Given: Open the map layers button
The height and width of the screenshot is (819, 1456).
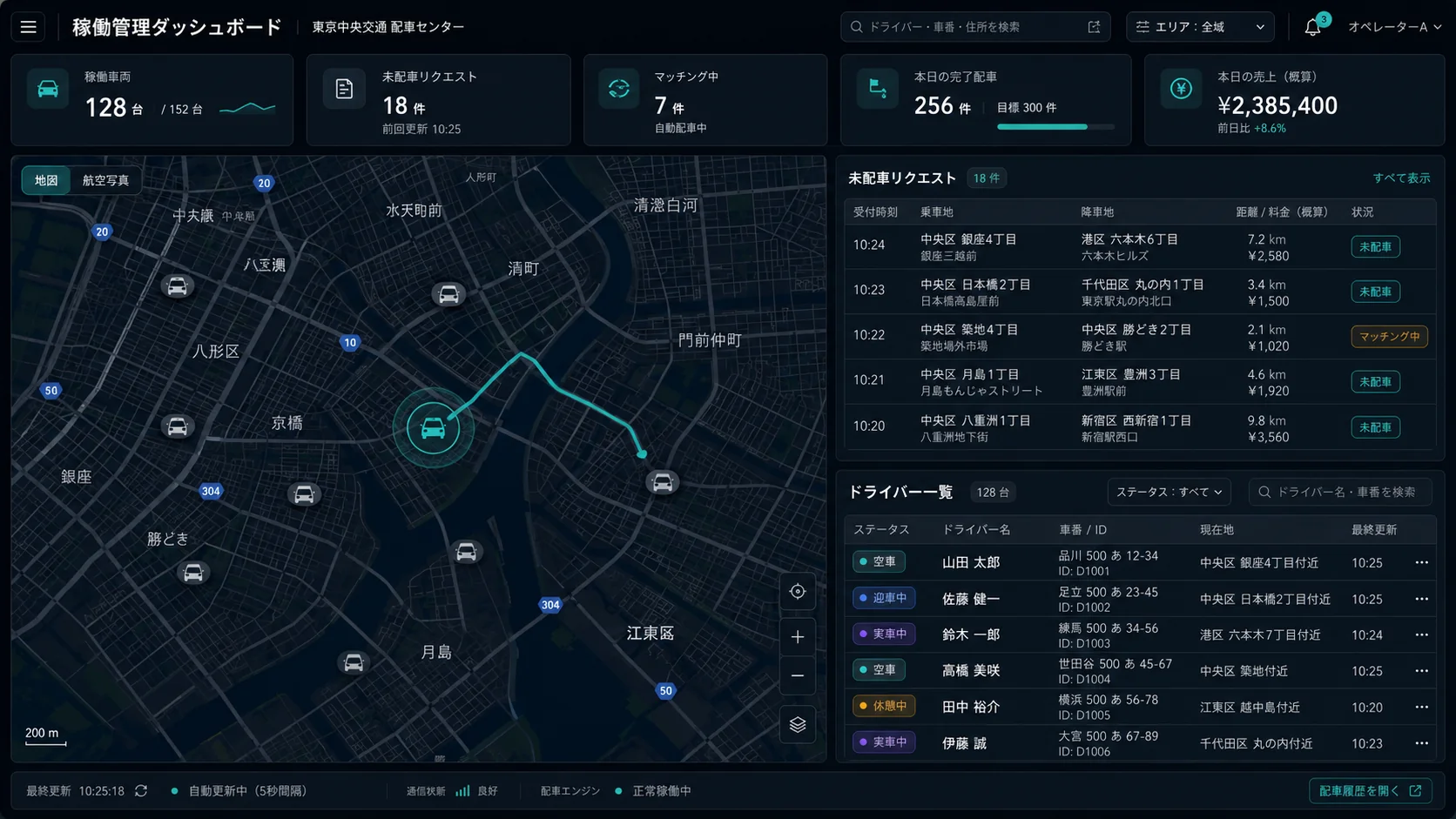Looking at the screenshot, I should click(798, 724).
